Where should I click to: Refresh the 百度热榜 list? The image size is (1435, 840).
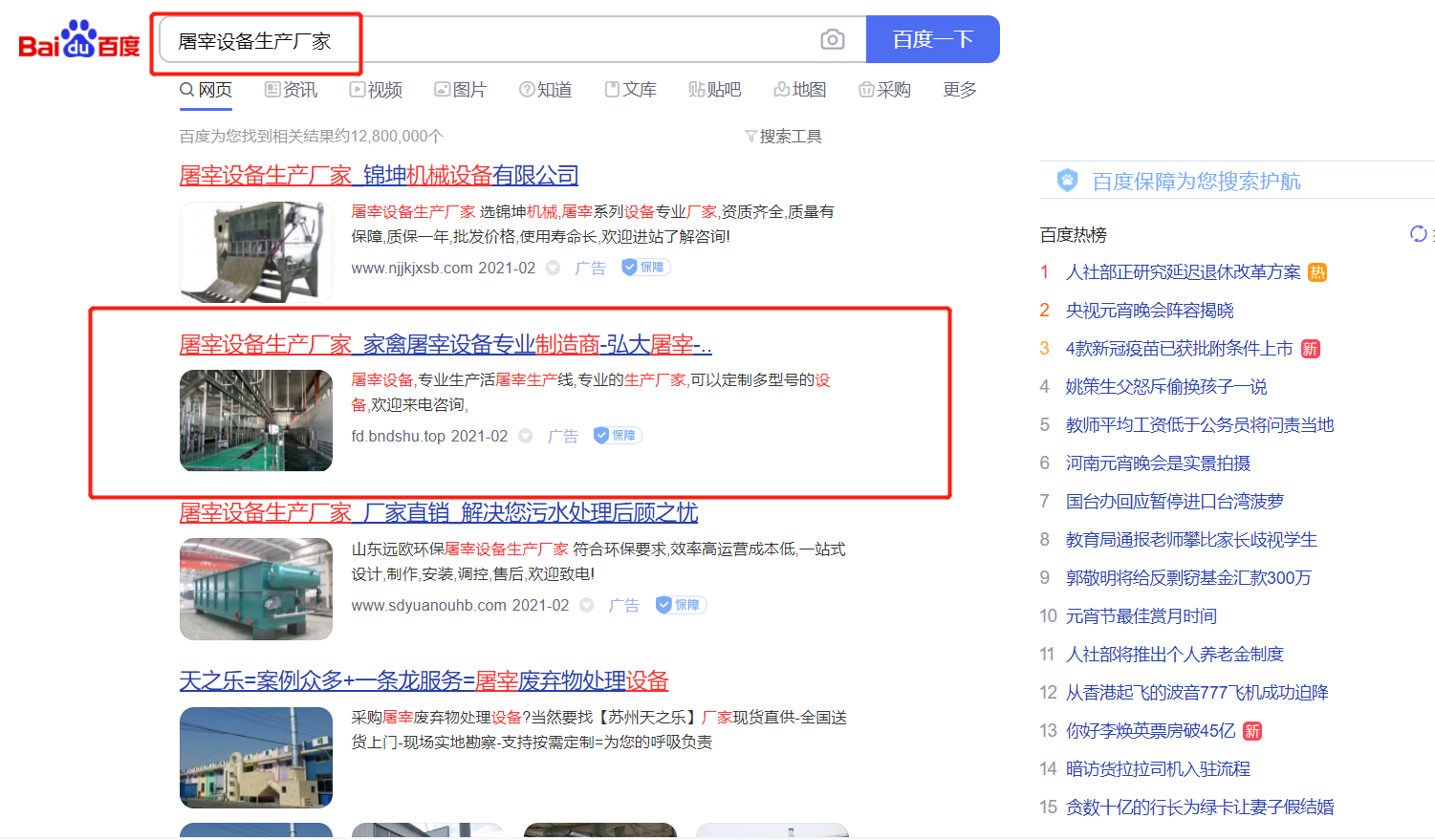click(1419, 234)
